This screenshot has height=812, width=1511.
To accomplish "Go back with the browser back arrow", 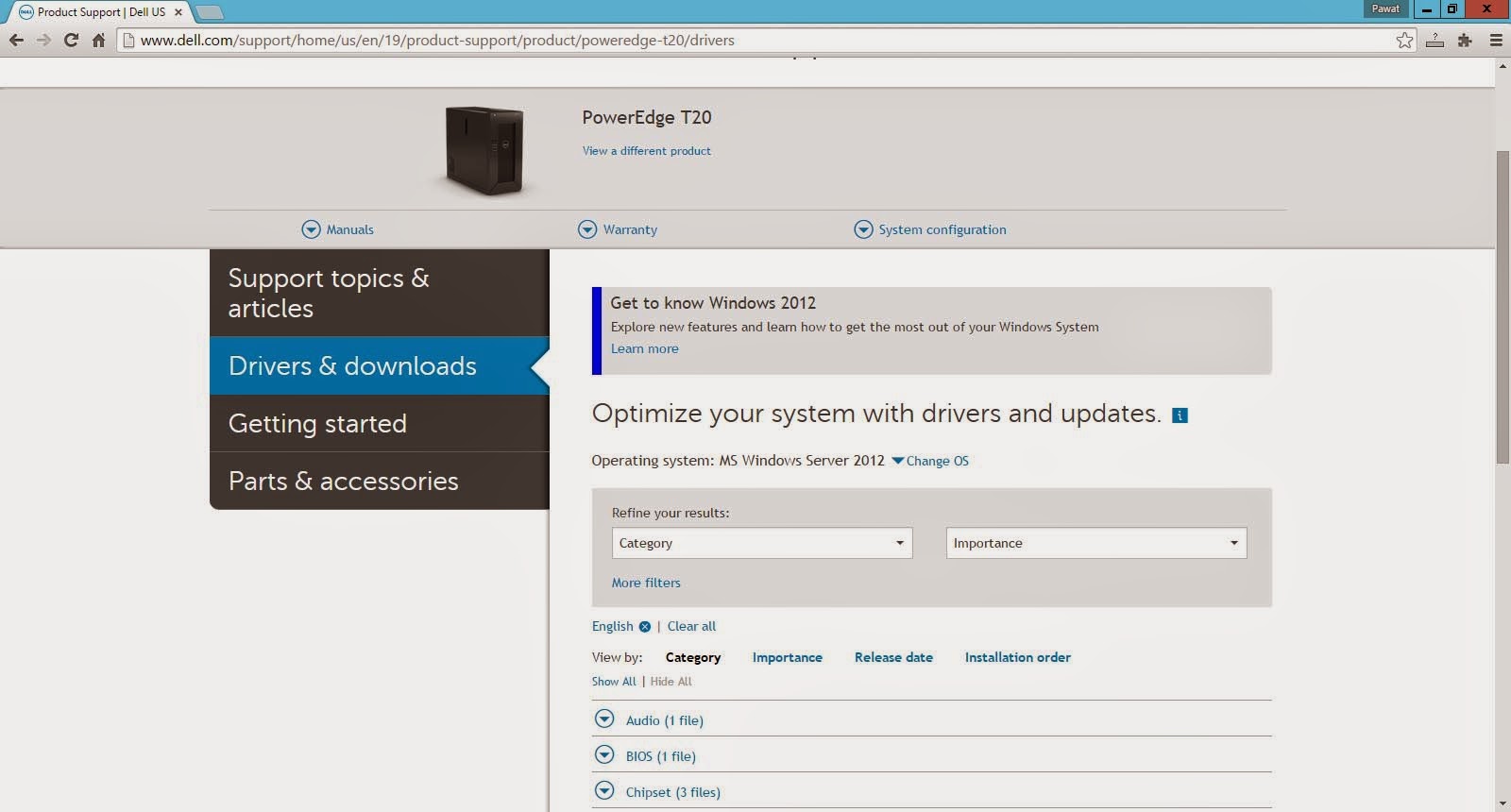I will (x=16, y=40).
